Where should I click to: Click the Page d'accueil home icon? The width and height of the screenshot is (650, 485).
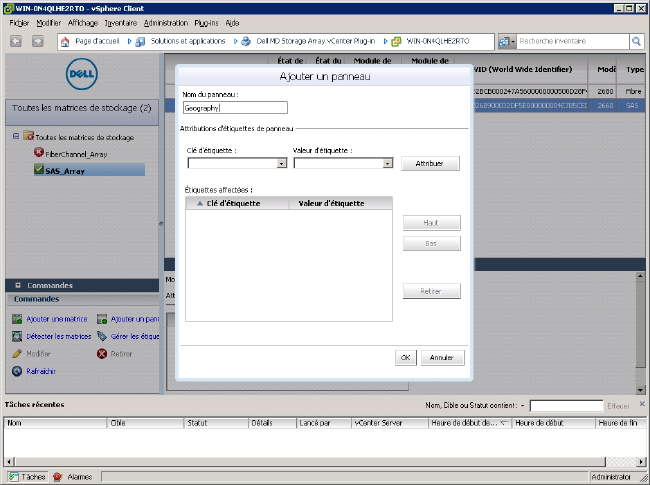coord(65,42)
